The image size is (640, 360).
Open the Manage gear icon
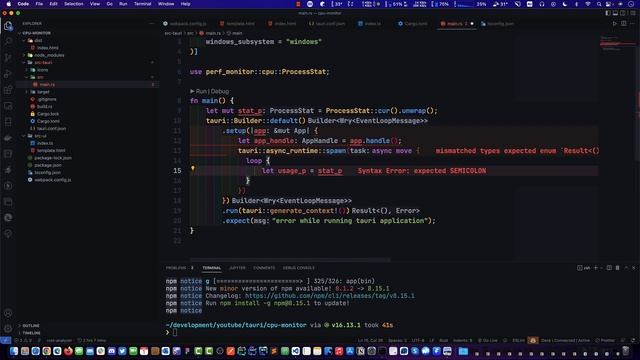point(8,328)
